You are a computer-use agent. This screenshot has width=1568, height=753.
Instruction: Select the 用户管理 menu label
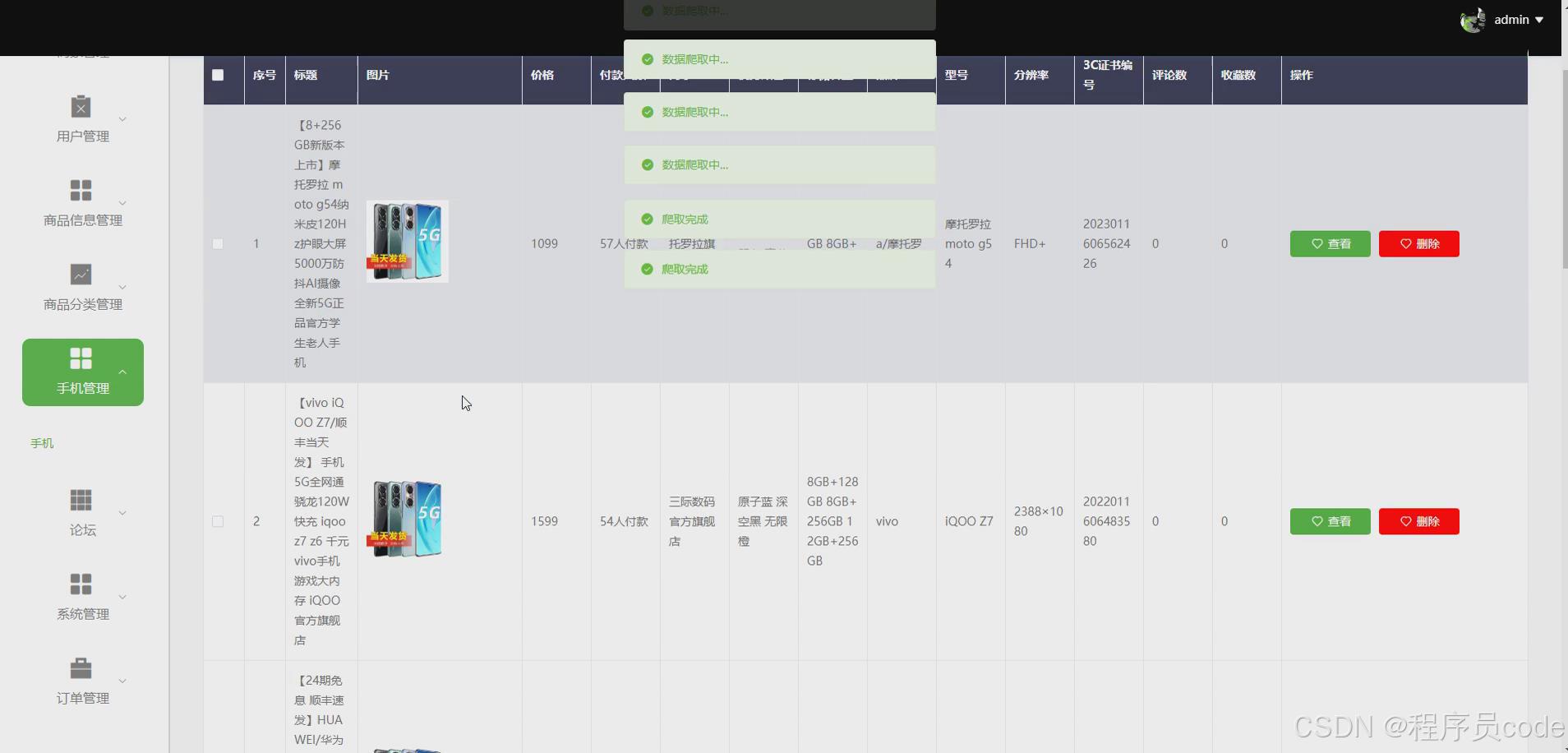(x=83, y=136)
